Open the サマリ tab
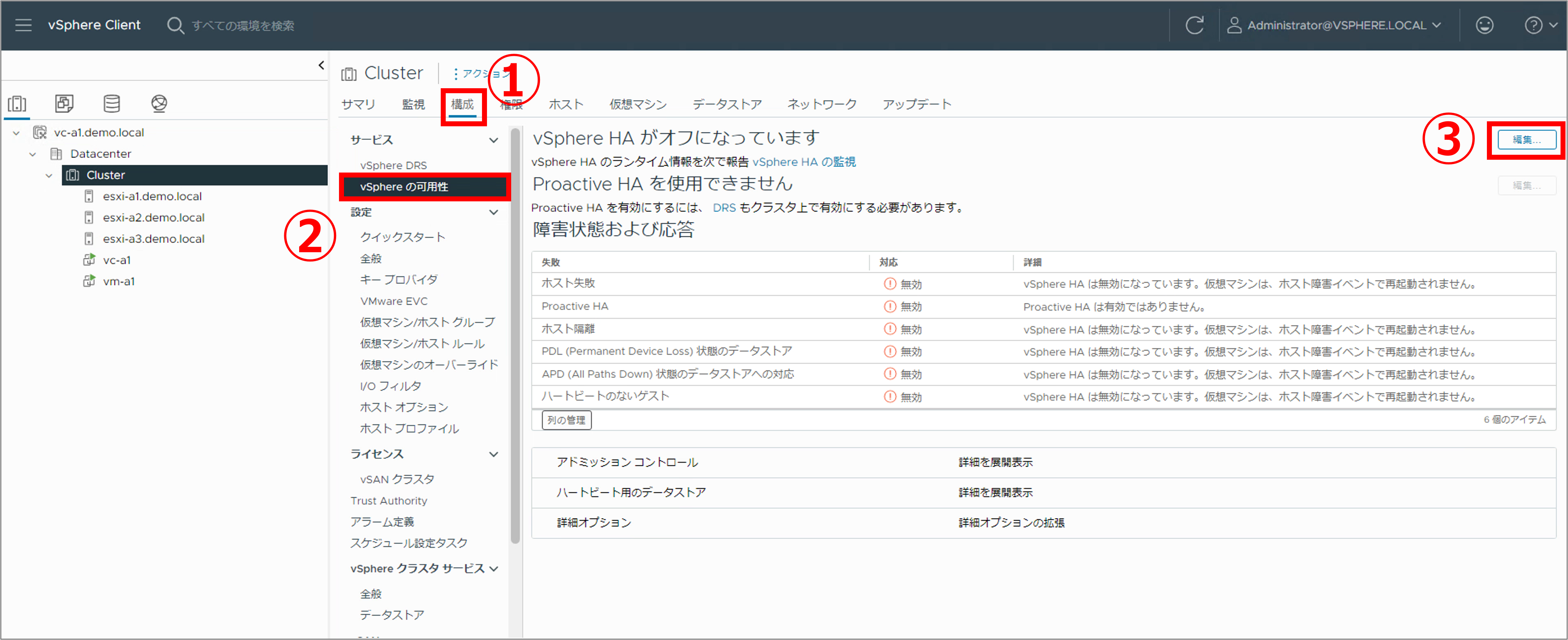 [x=358, y=104]
